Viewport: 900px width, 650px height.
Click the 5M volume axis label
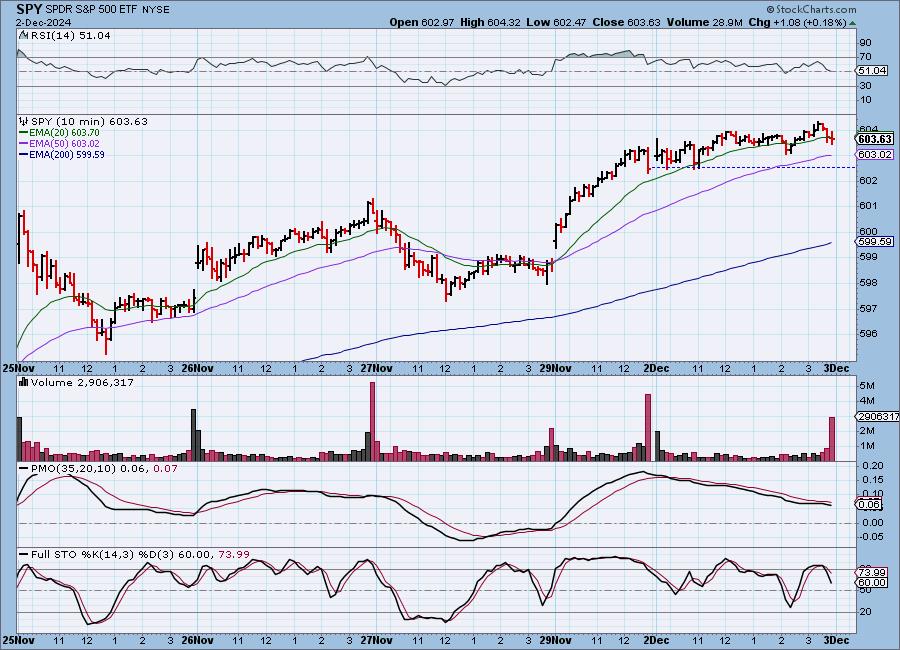point(867,385)
